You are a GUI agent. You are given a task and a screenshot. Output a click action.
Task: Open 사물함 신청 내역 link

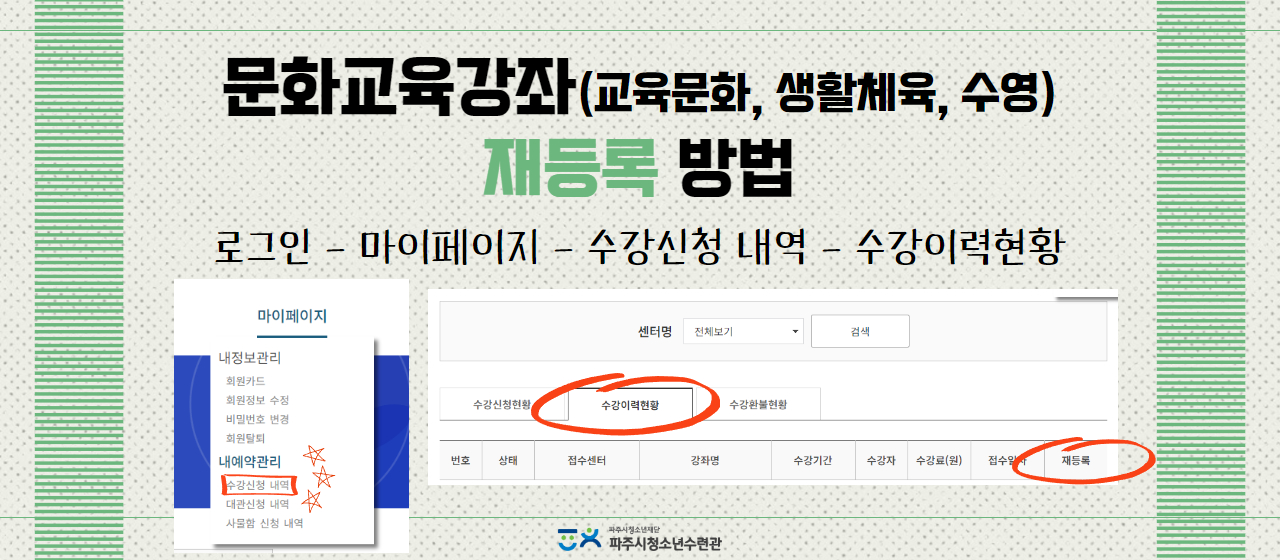(x=264, y=523)
